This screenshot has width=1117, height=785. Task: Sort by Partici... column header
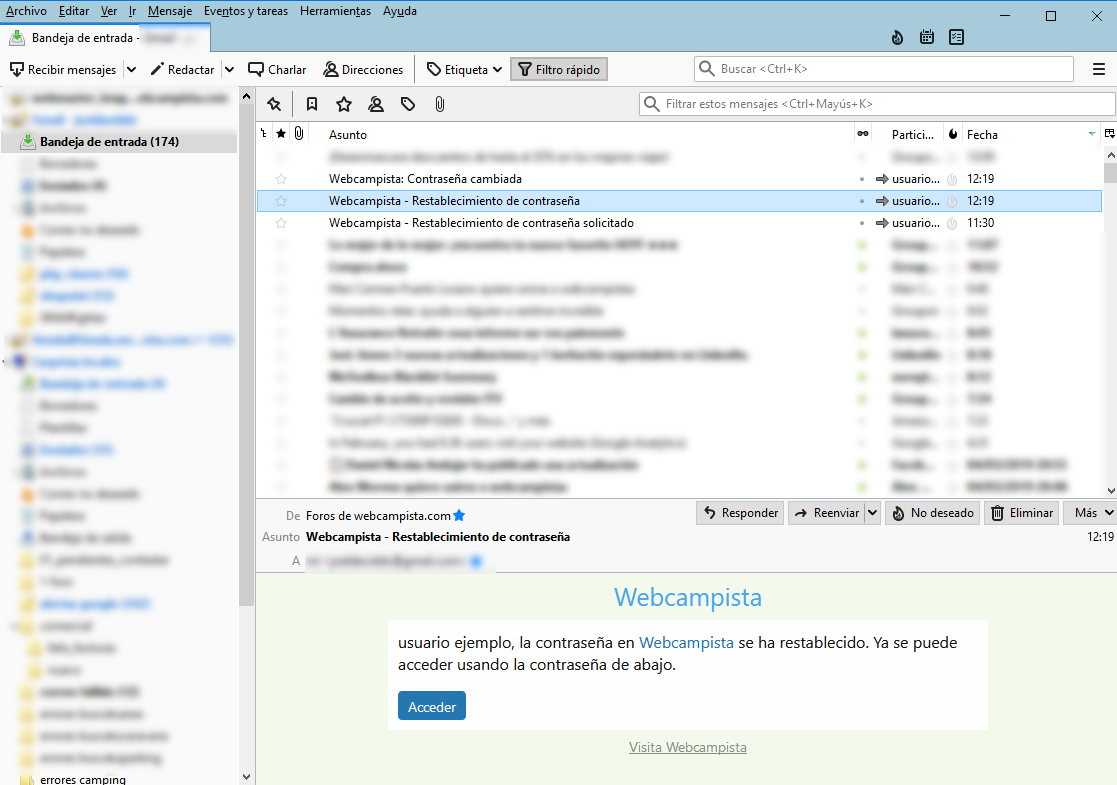coord(912,135)
